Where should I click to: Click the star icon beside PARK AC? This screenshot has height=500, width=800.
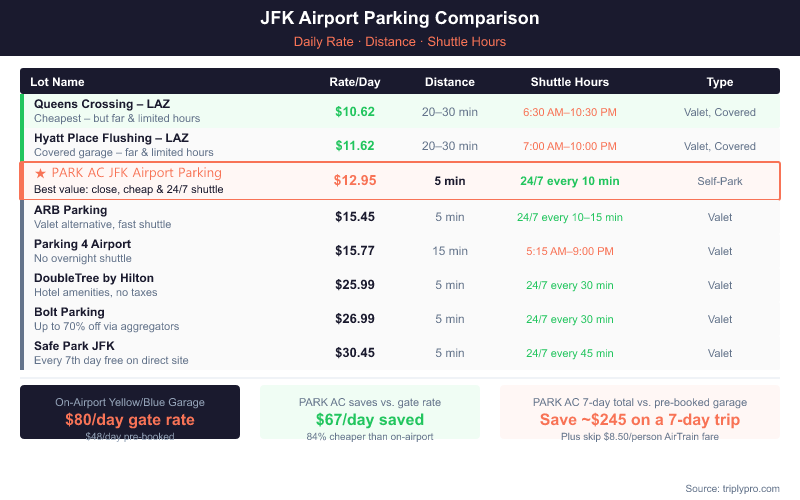point(40,173)
